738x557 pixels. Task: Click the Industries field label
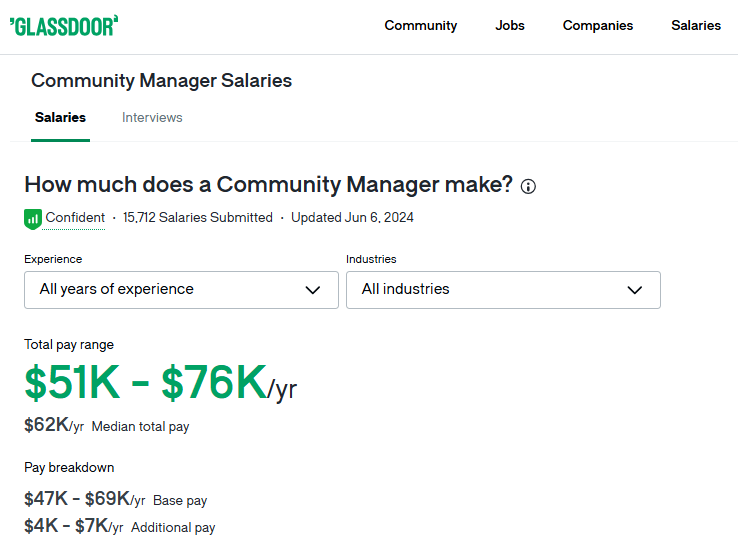point(371,259)
